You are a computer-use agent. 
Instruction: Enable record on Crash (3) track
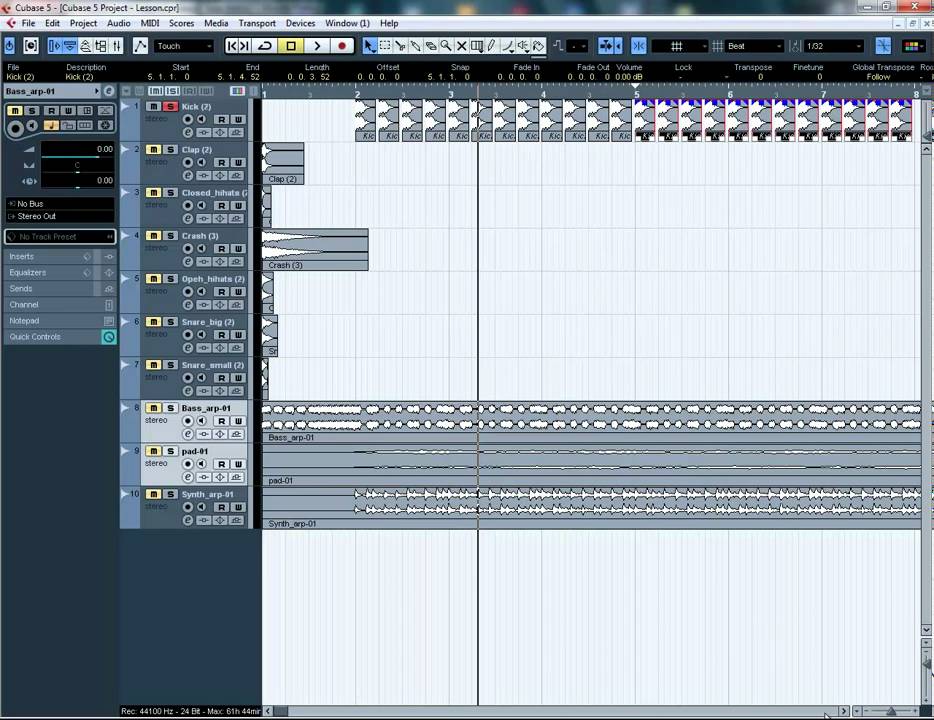tap(187, 248)
